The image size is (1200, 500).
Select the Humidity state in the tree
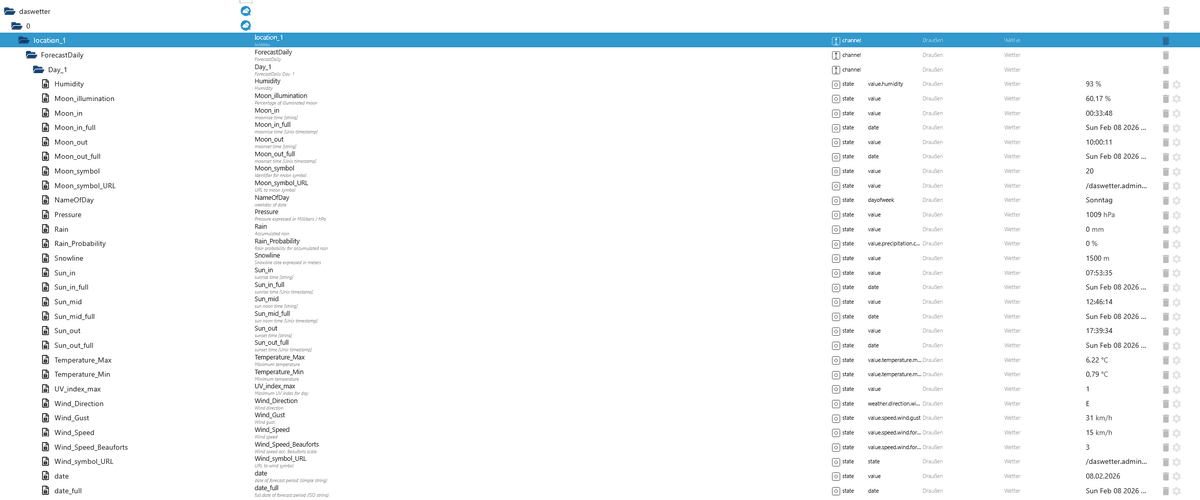[69, 84]
